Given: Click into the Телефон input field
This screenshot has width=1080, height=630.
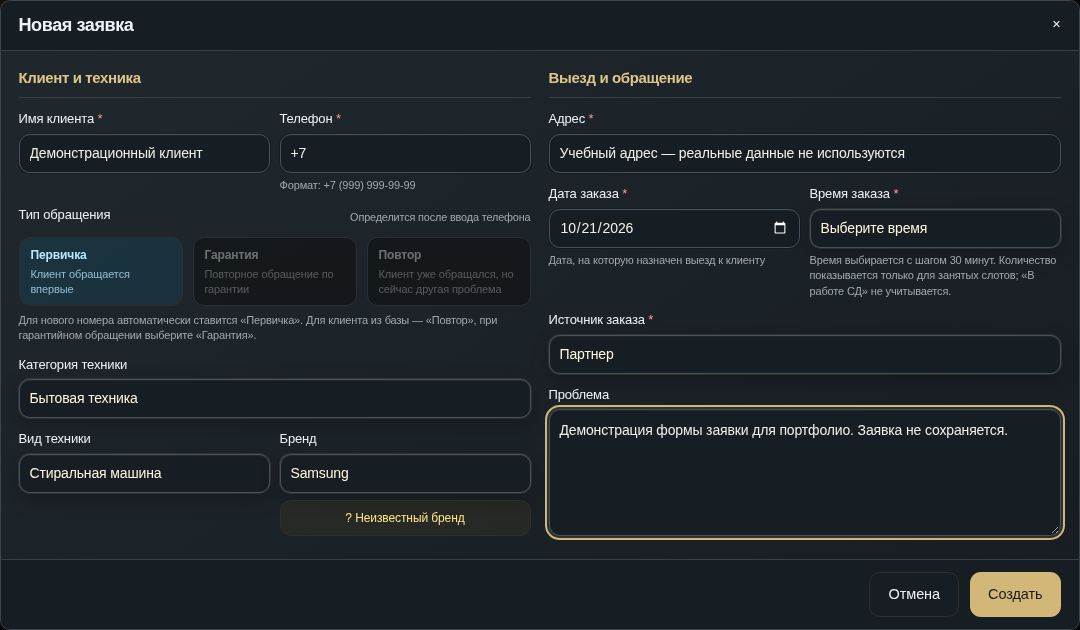Looking at the screenshot, I should 405,154.
